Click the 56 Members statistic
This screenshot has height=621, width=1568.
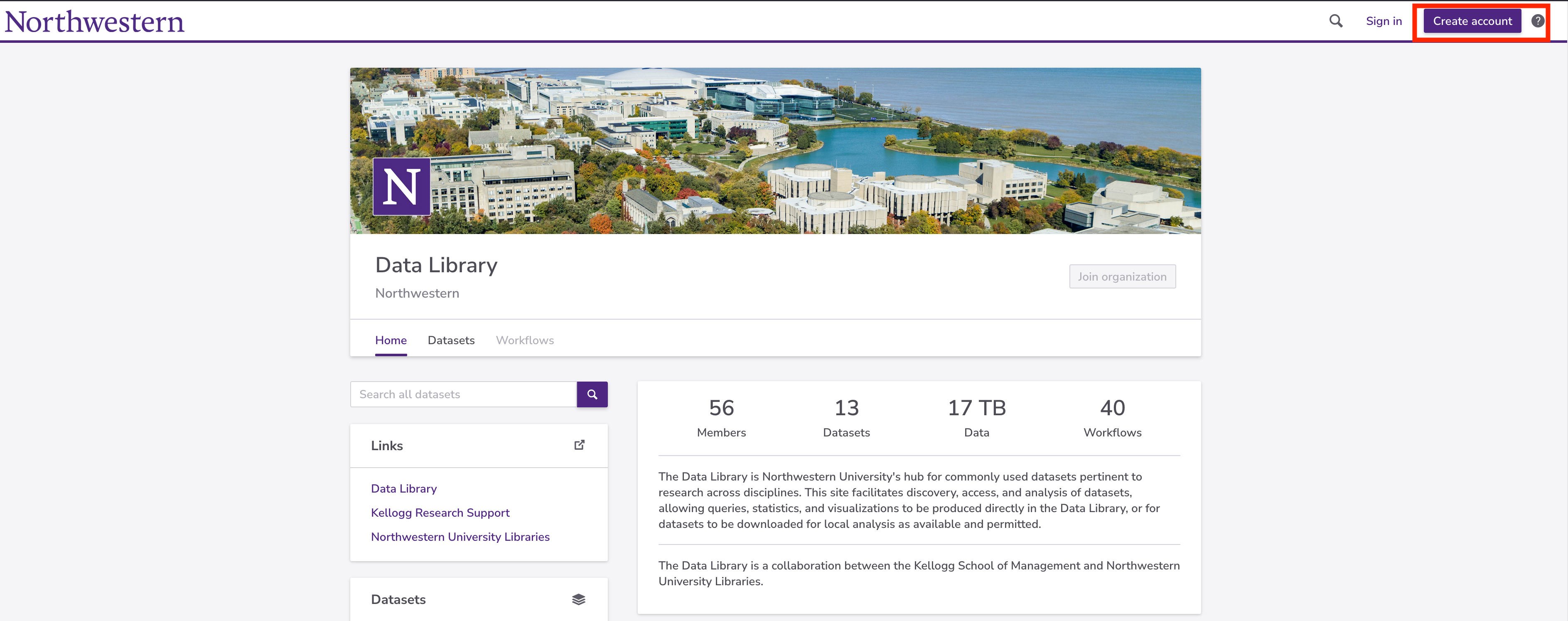(721, 418)
